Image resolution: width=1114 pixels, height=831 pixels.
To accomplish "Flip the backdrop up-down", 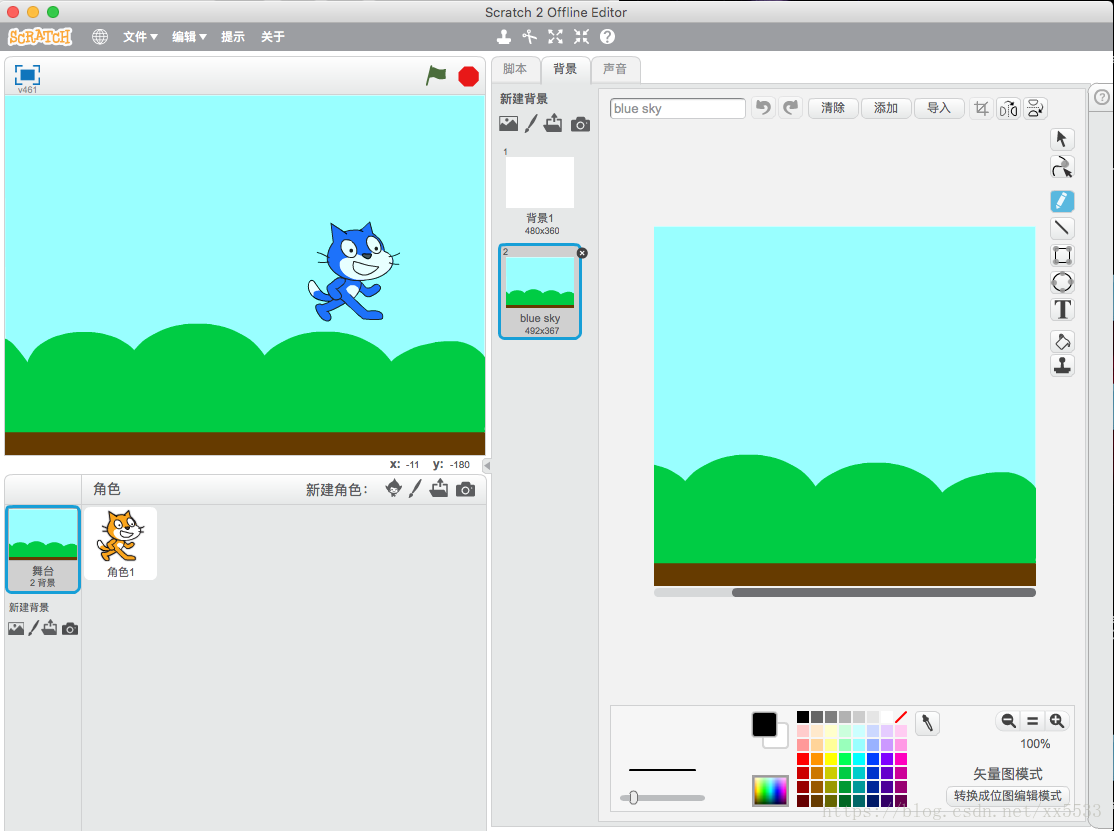I will pos(1035,108).
